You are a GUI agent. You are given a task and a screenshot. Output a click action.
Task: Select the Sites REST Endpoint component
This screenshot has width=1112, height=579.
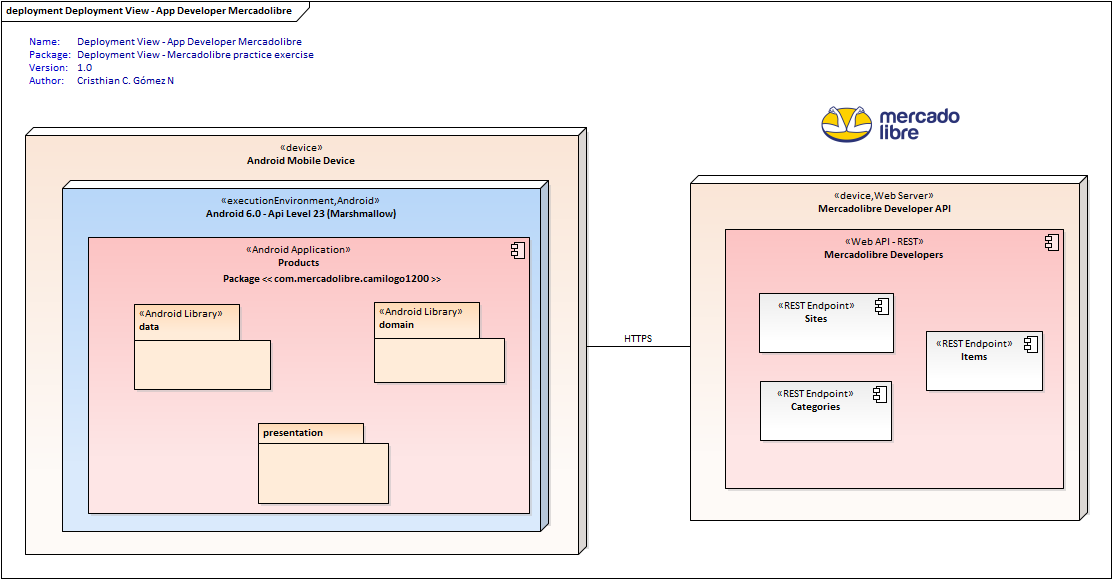pos(826,323)
